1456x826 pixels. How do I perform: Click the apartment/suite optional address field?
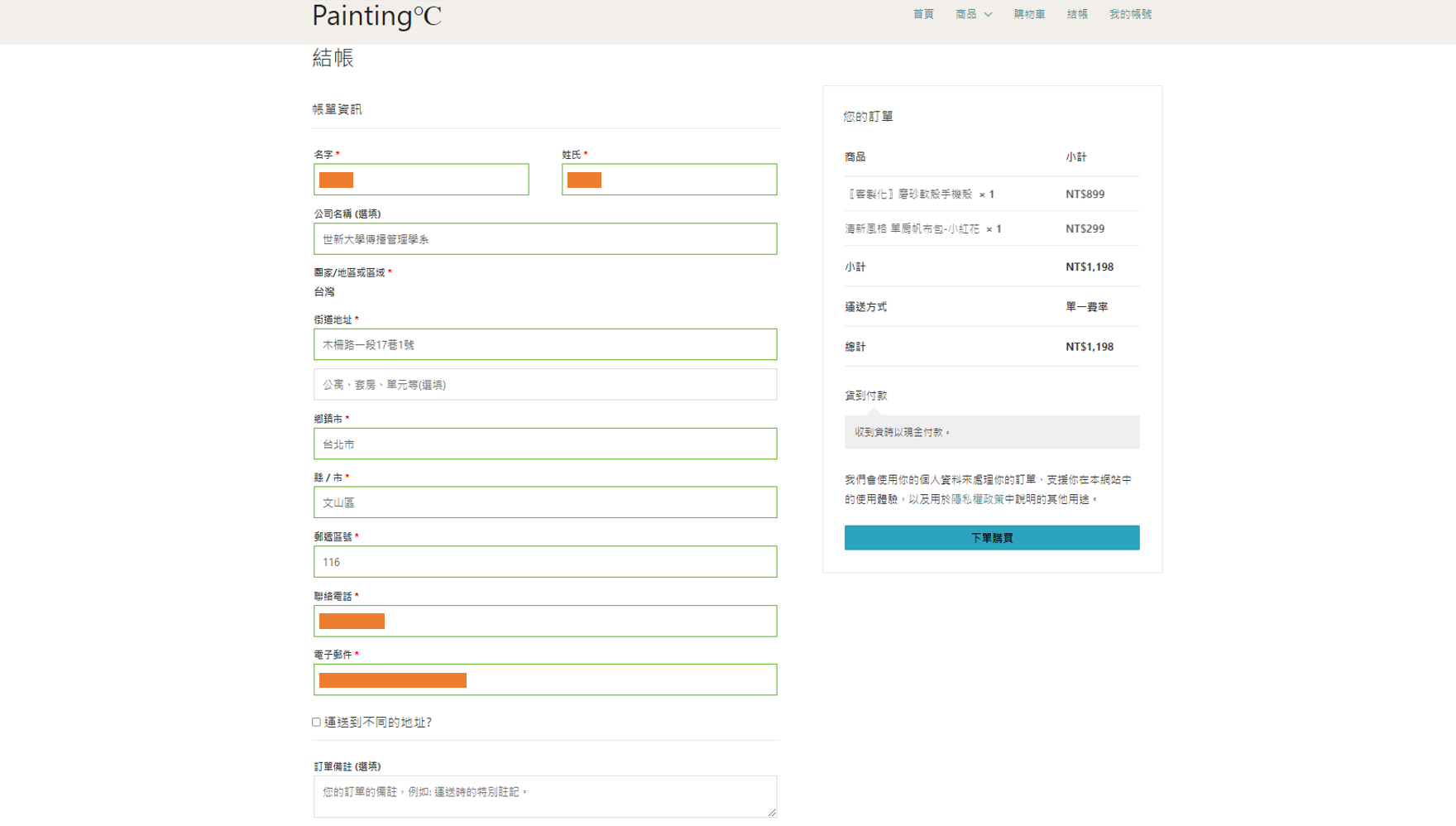pos(545,385)
